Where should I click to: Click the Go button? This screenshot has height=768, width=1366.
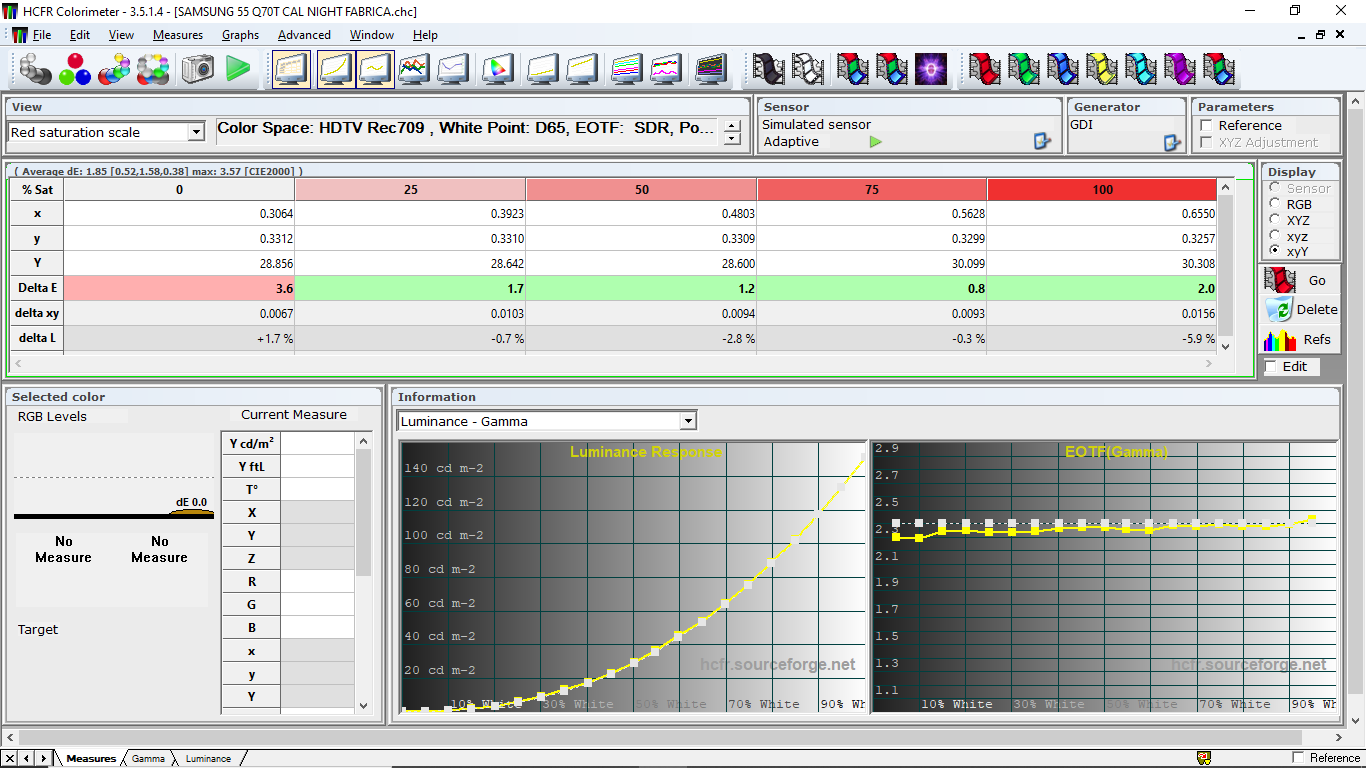click(x=1300, y=280)
